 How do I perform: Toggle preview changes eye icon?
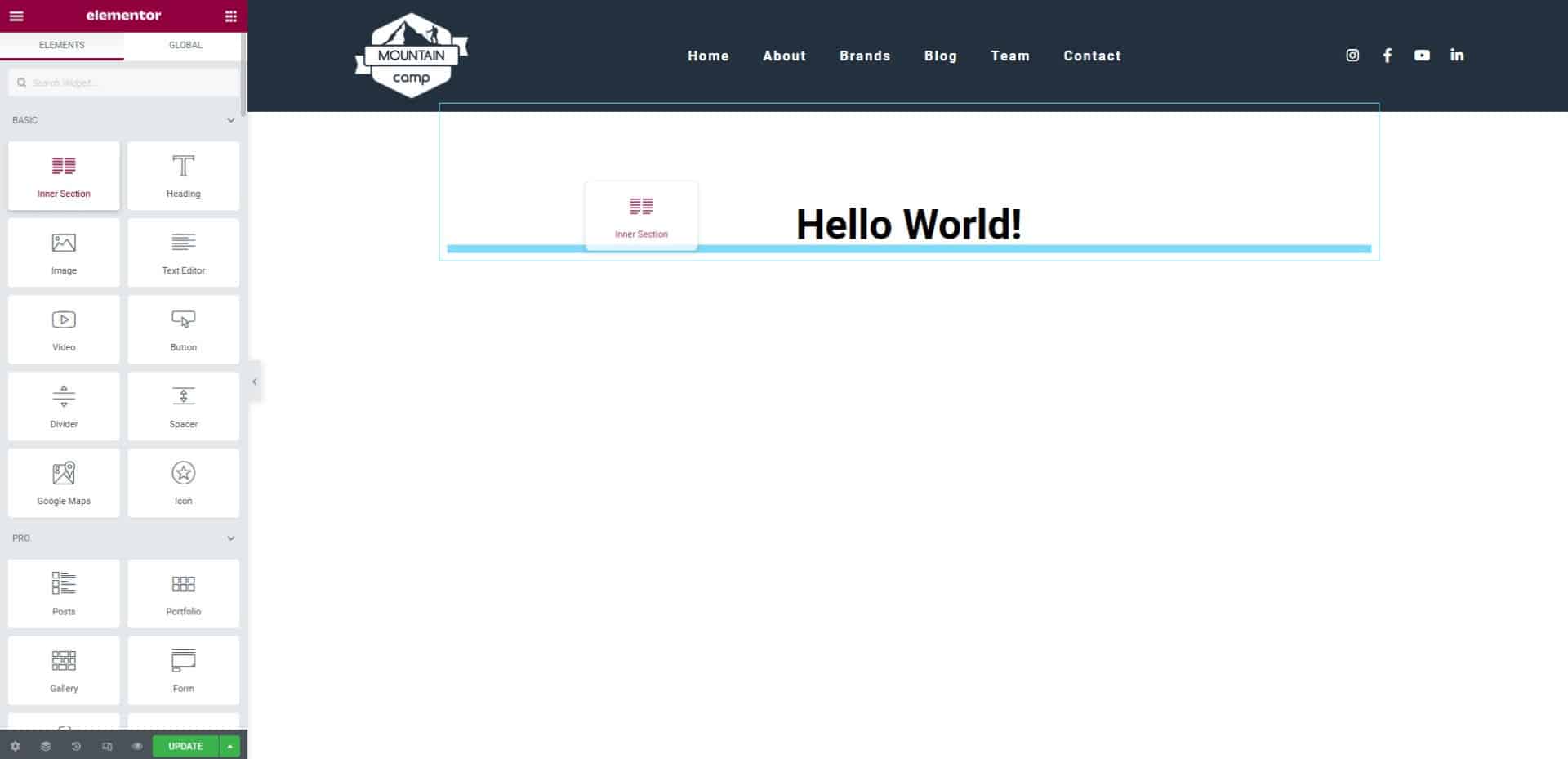coord(137,746)
